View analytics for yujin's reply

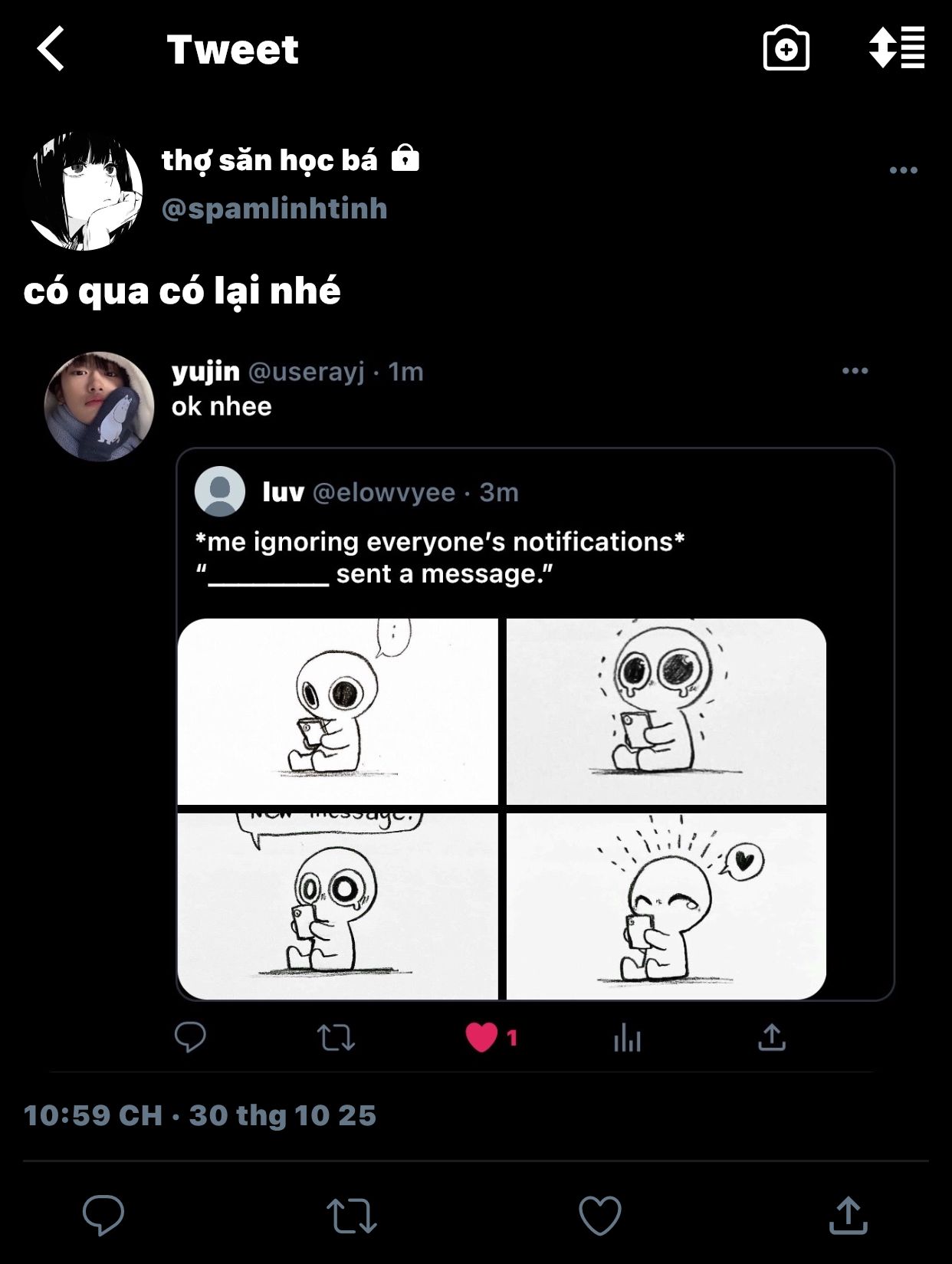point(627,1038)
